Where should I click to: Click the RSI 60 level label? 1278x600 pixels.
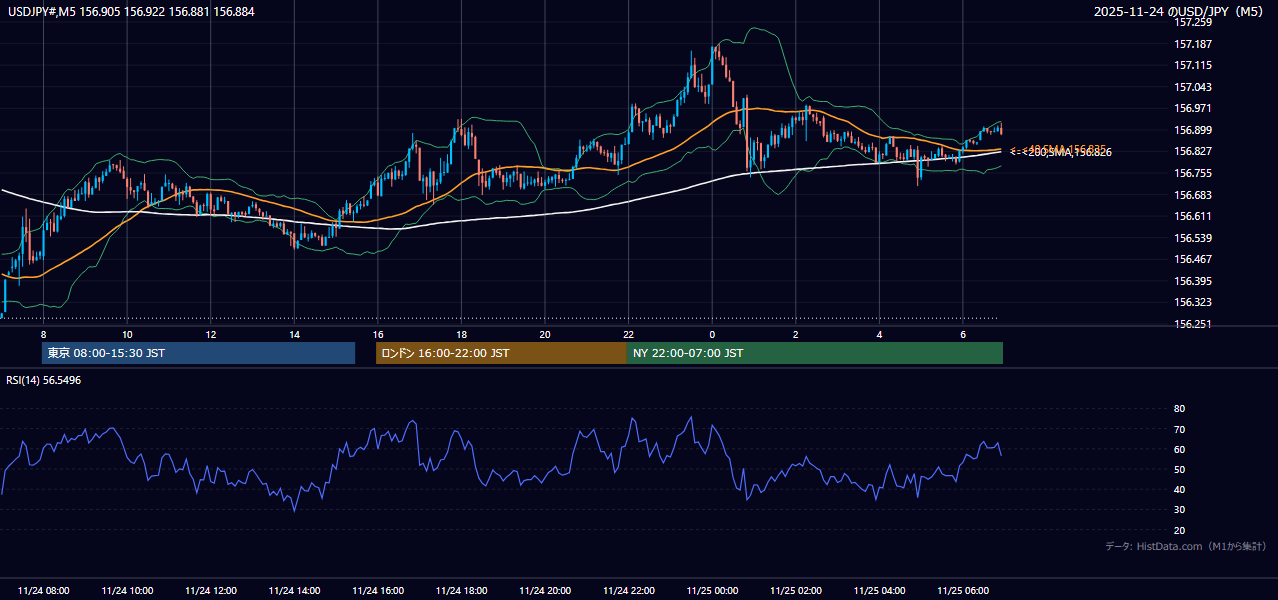point(1180,449)
